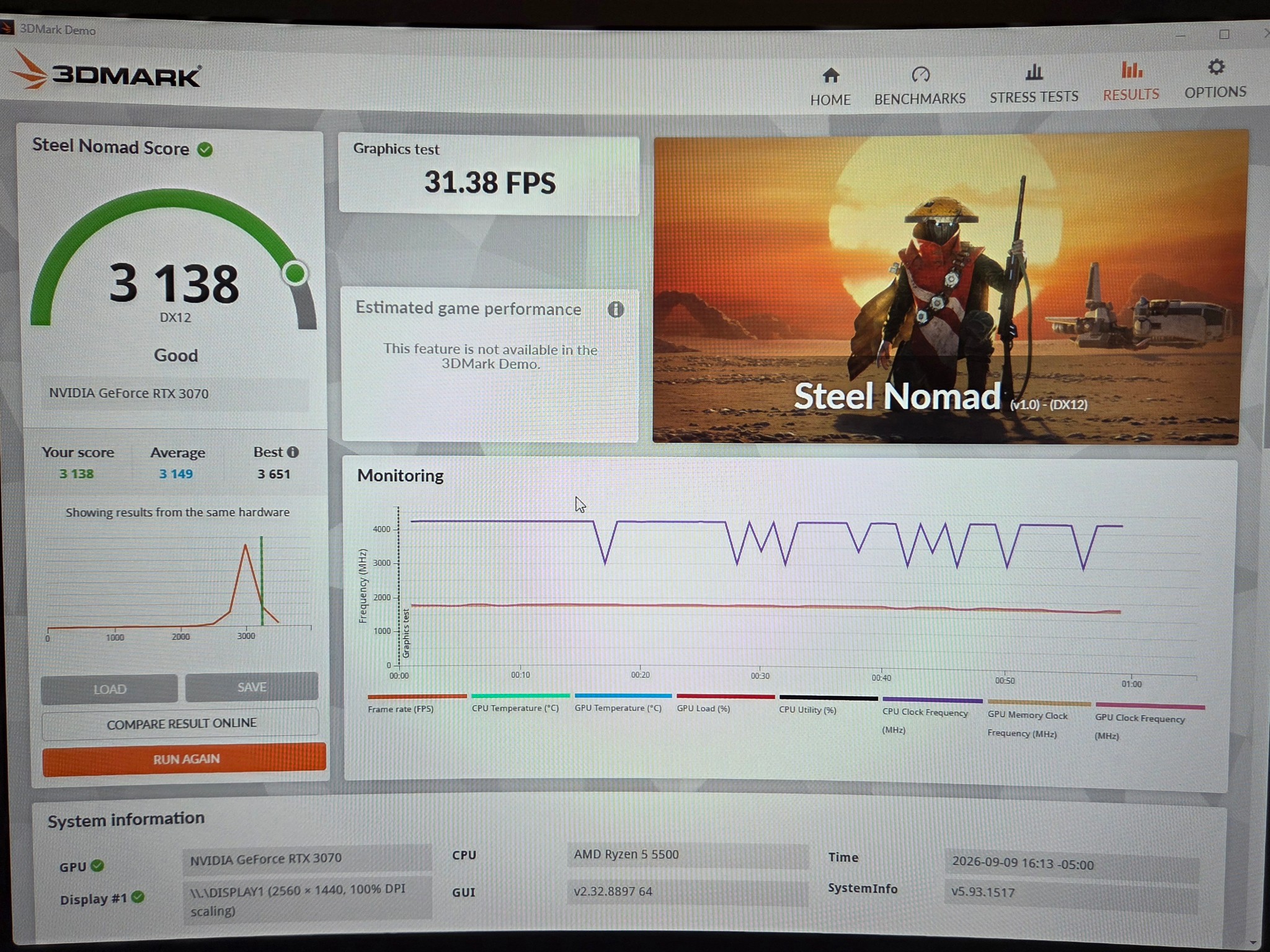Click the Monitoring panel heading

click(401, 475)
